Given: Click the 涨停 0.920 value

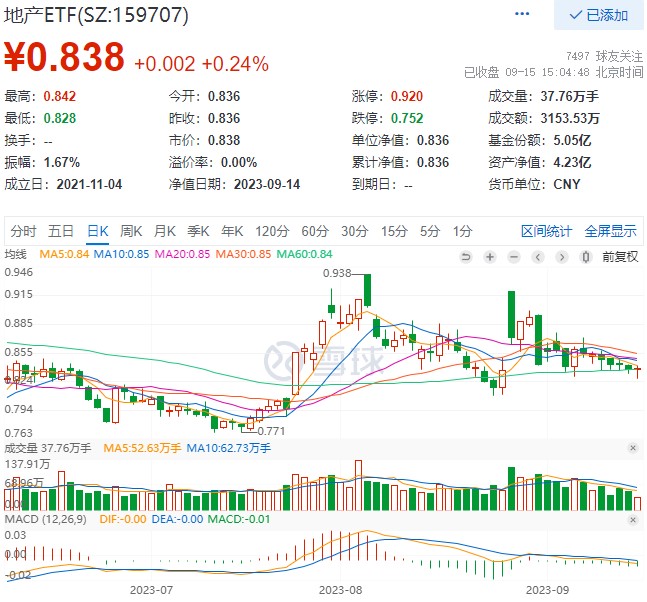Looking at the screenshot, I should point(407,96).
